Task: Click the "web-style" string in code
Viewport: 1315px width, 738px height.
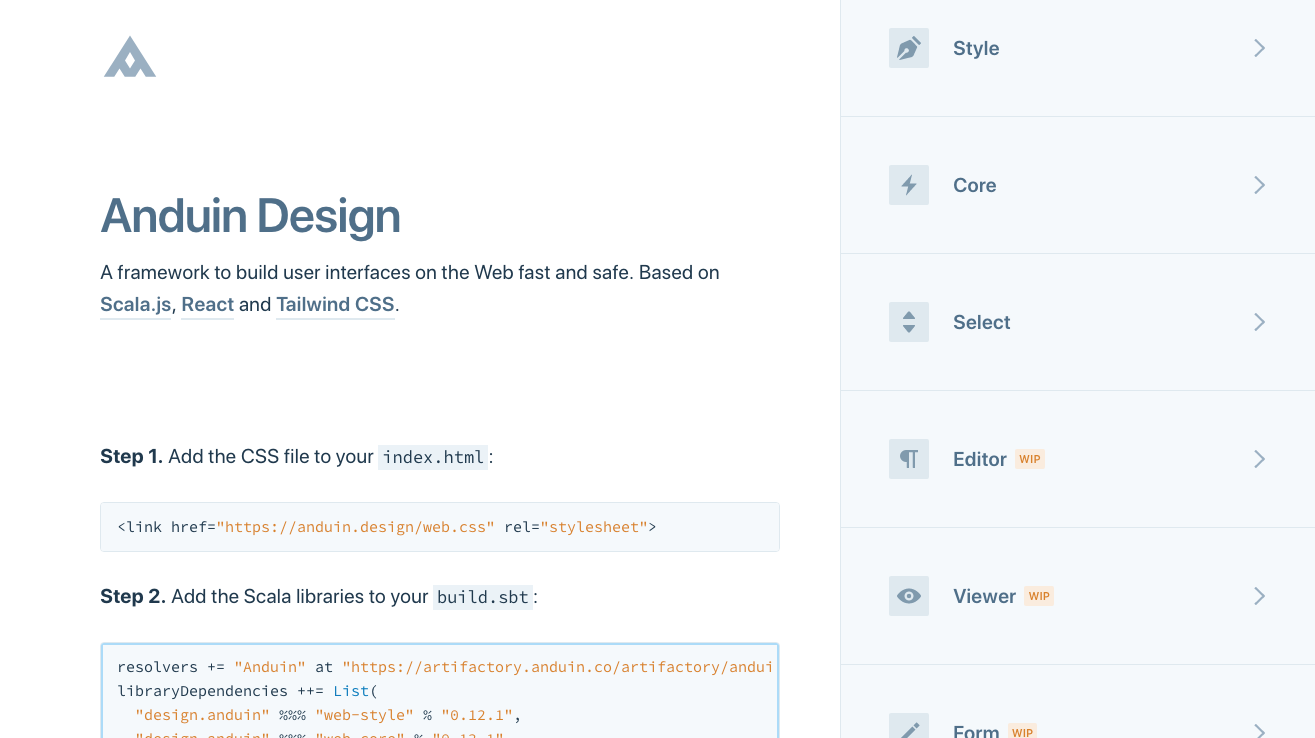Action: [x=364, y=715]
